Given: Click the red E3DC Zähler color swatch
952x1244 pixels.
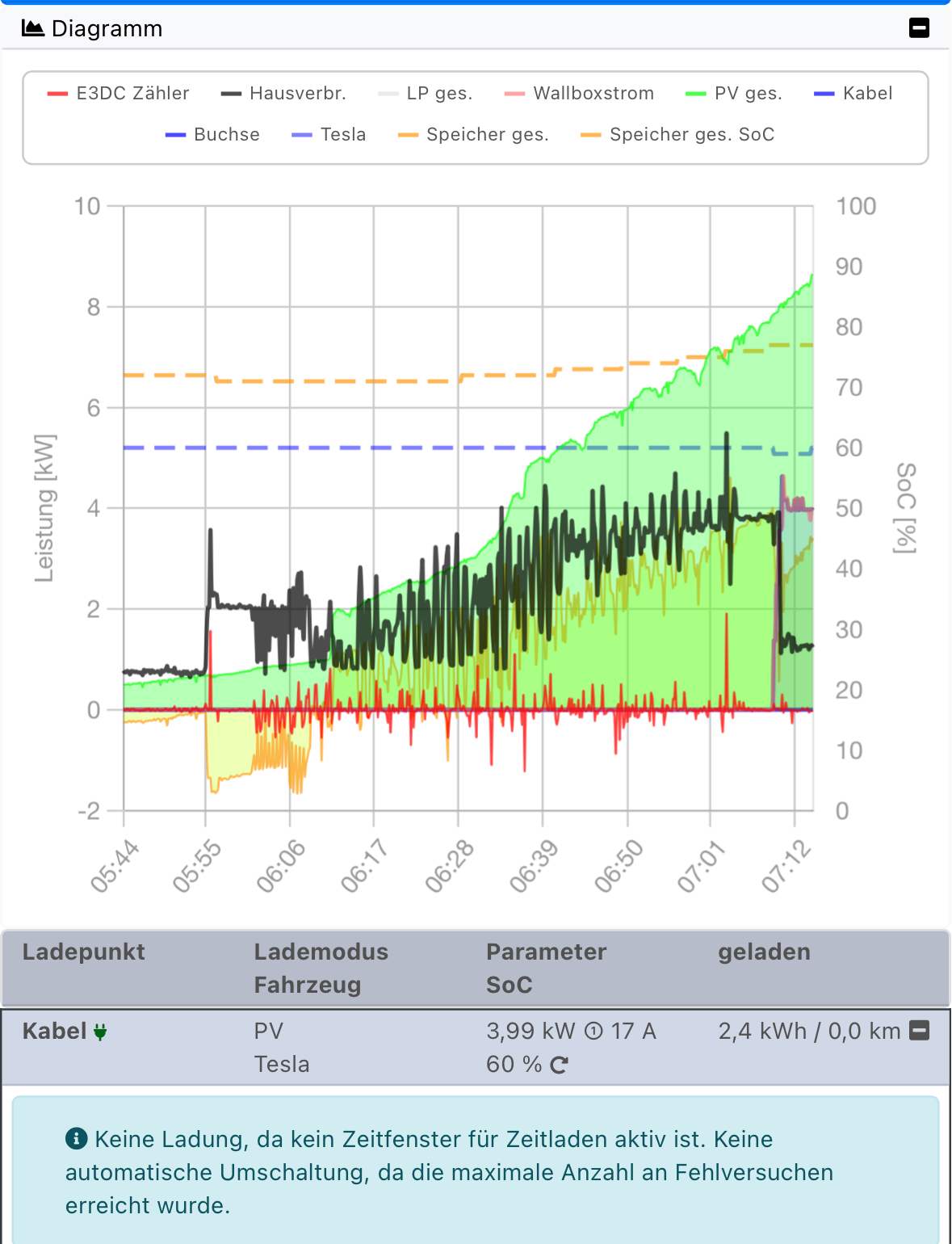Looking at the screenshot, I should pos(57,94).
